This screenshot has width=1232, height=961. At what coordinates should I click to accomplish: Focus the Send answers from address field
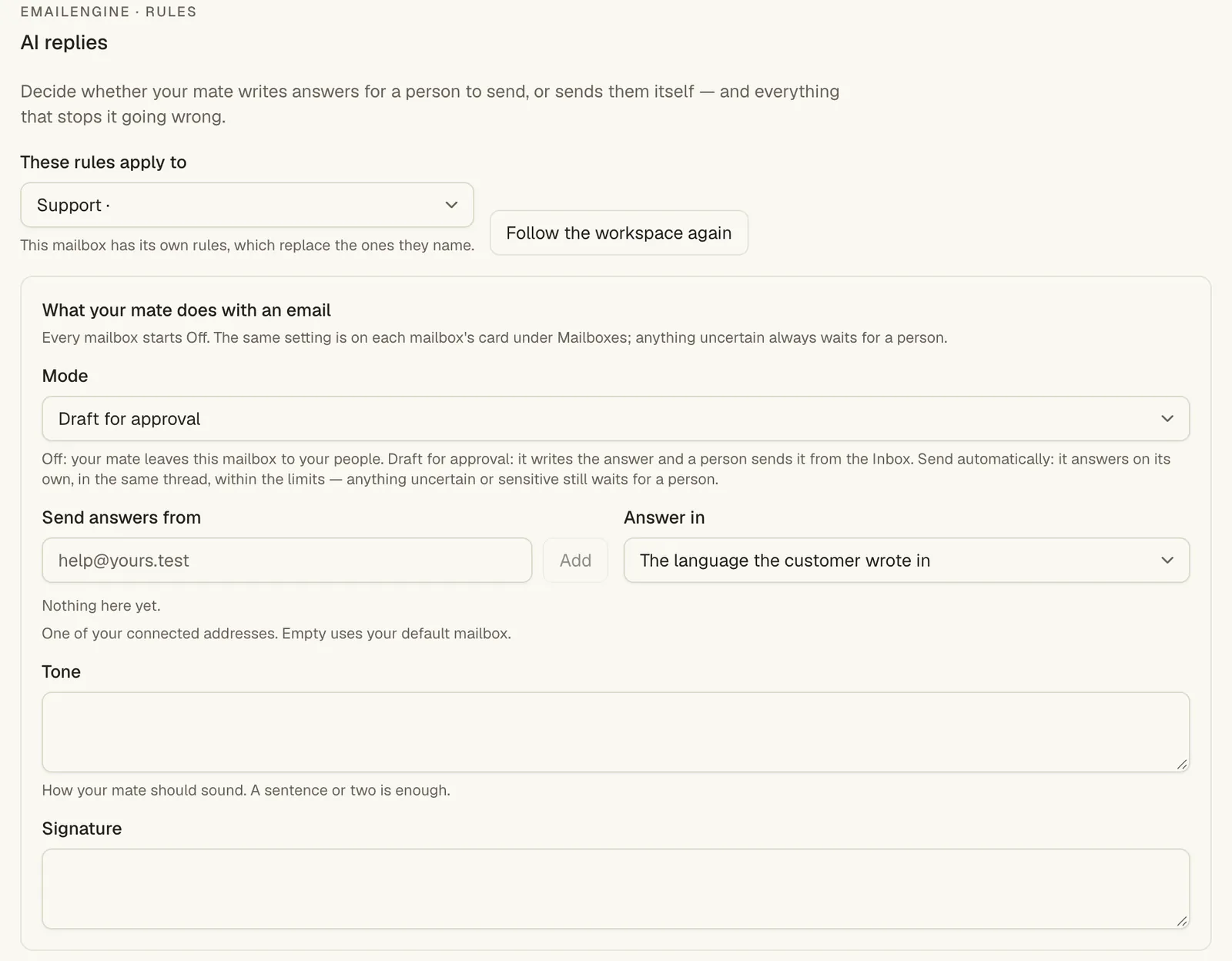click(x=287, y=561)
